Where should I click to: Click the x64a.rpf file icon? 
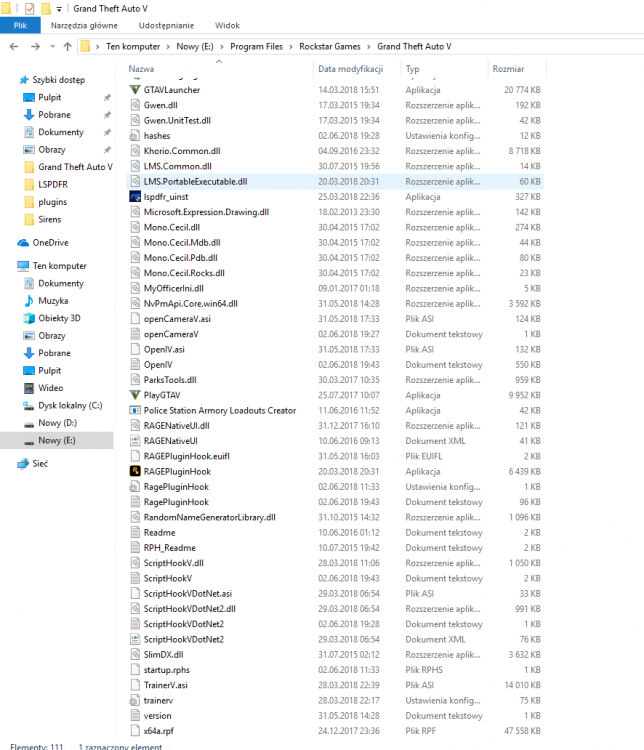pyautogui.click(x=135, y=731)
